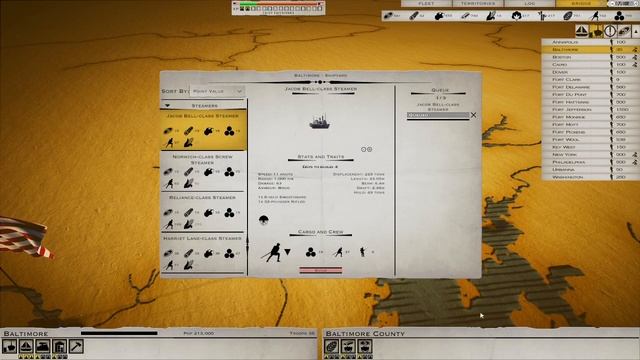Click the corn resource icon in top bar
The image size is (640, 360).
pos(491,16)
